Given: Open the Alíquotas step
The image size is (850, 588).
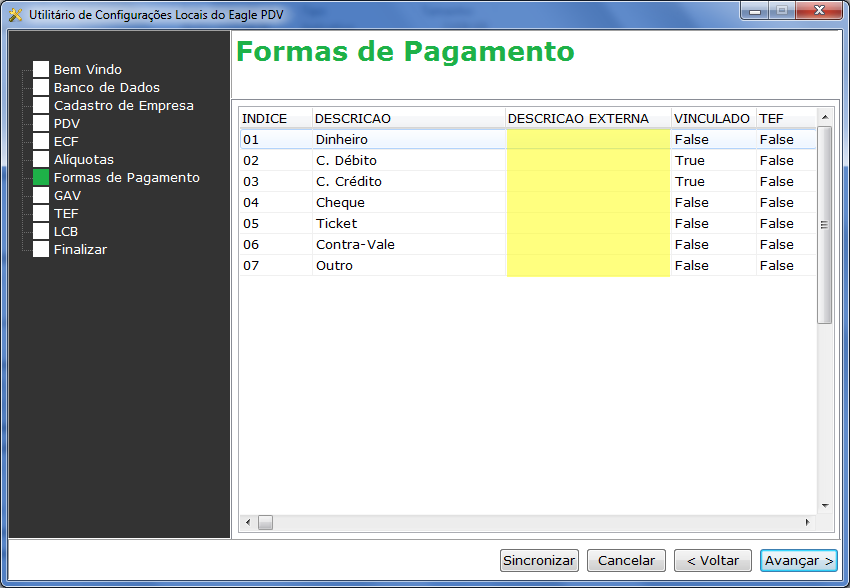Looking at the screenshot, I should 84,159.
